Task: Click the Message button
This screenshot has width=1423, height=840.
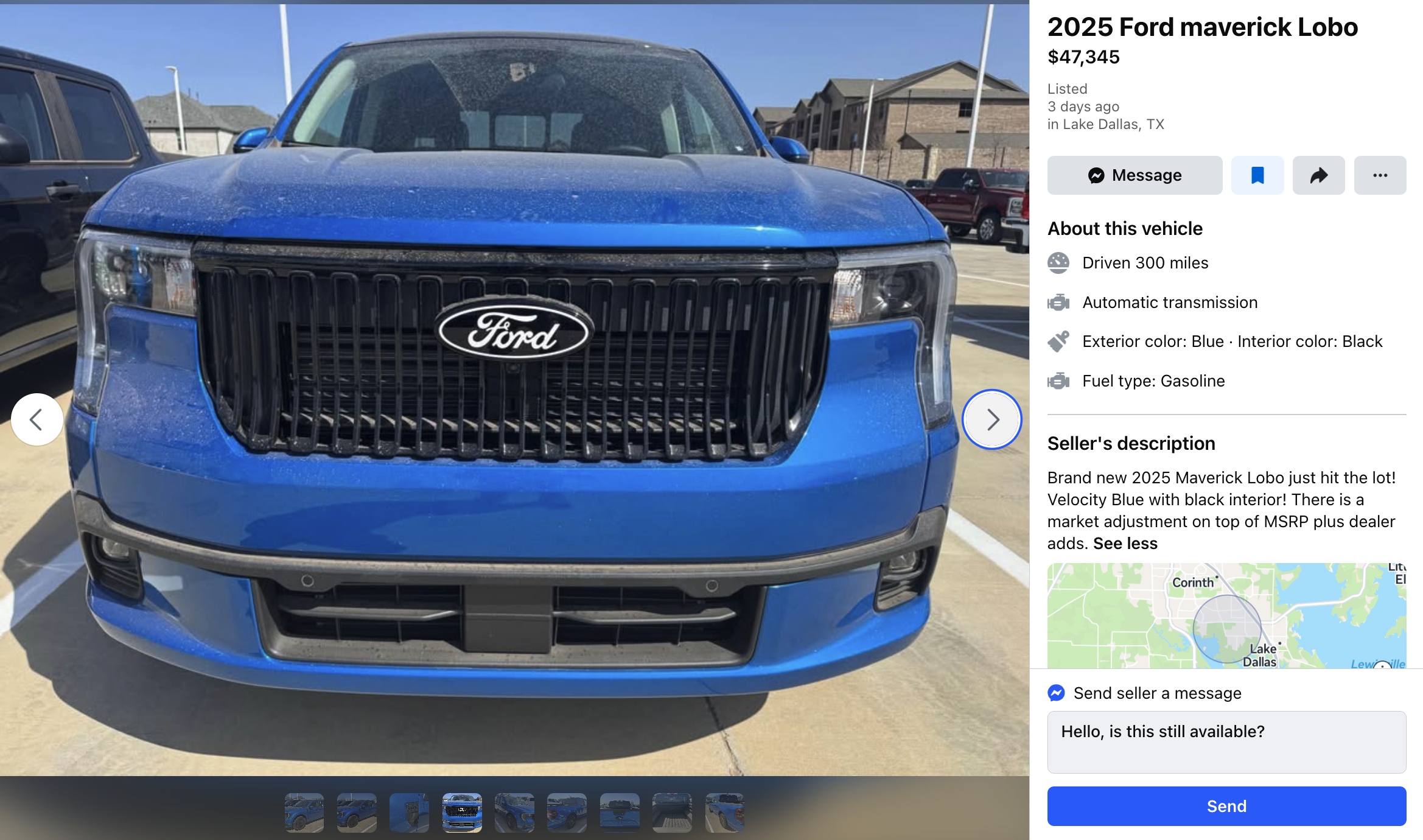Action: tap(1135, 175)
